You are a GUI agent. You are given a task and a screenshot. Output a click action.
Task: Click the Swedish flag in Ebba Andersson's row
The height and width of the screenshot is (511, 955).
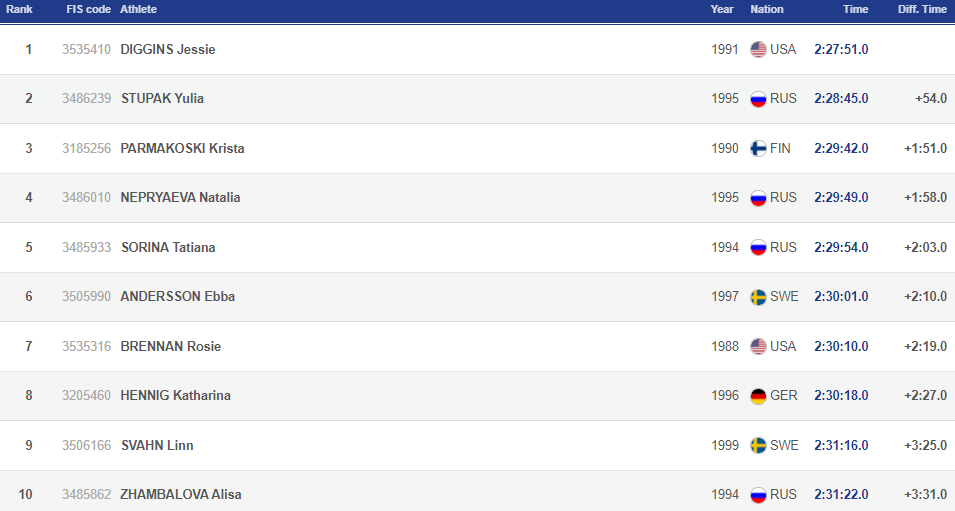point(758,297)
